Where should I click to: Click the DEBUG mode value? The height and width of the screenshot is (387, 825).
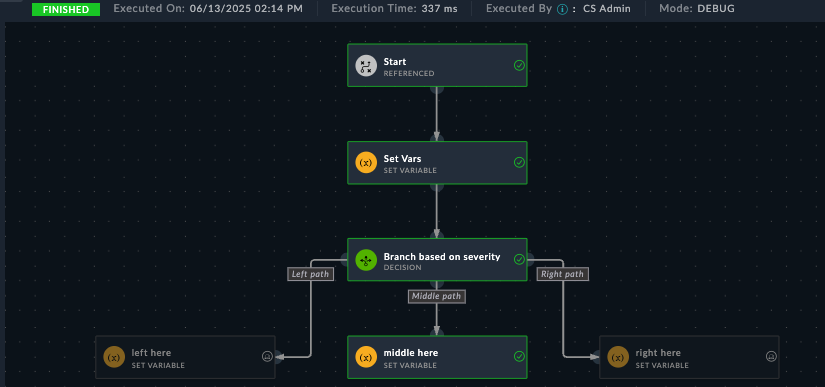[716, 9]
